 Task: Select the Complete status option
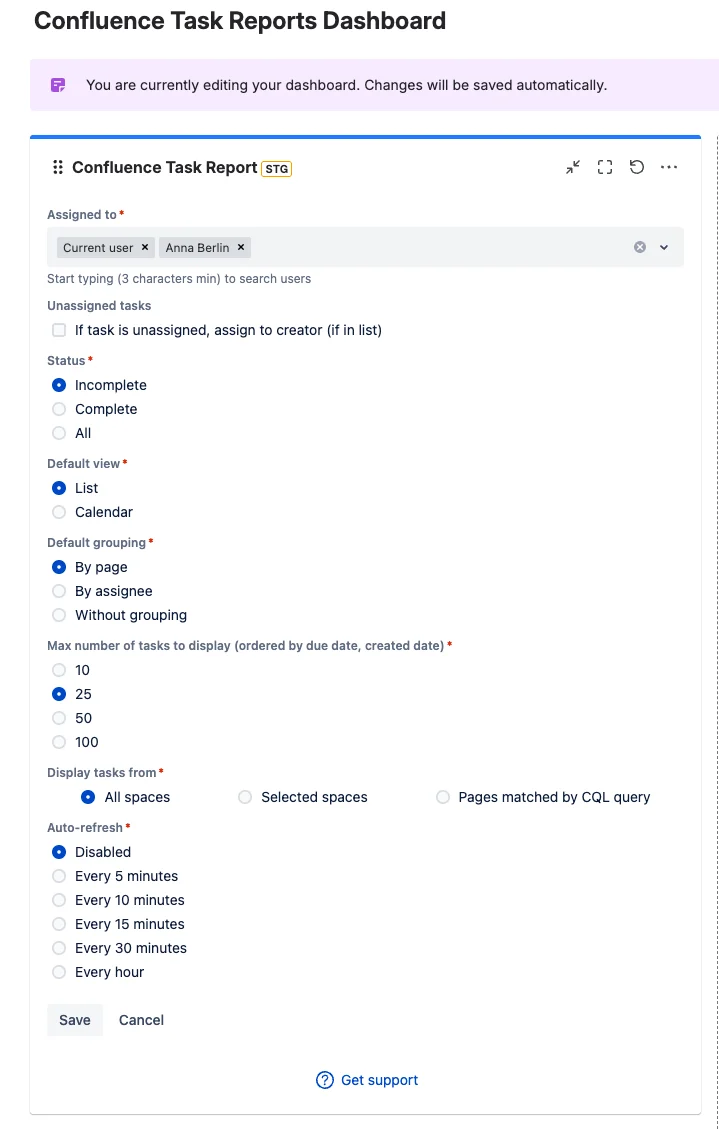[59, 409]
